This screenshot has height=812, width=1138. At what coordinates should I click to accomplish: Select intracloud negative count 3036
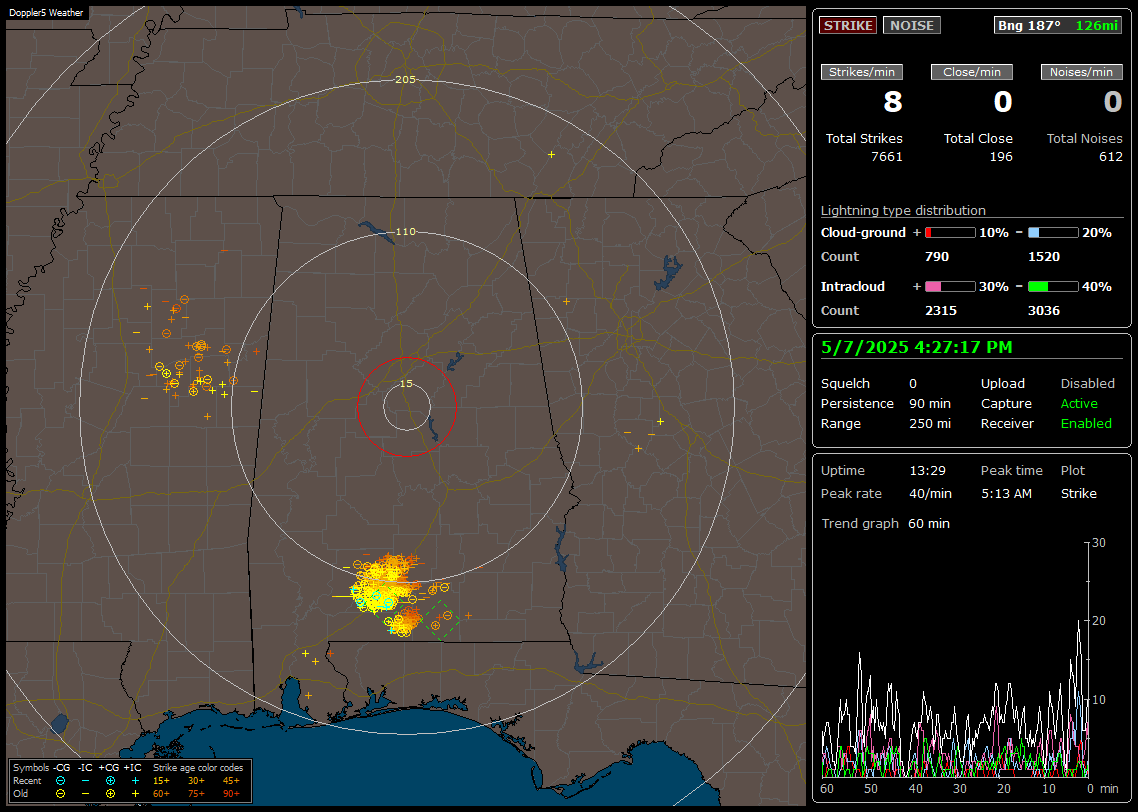coord(1044,311)
